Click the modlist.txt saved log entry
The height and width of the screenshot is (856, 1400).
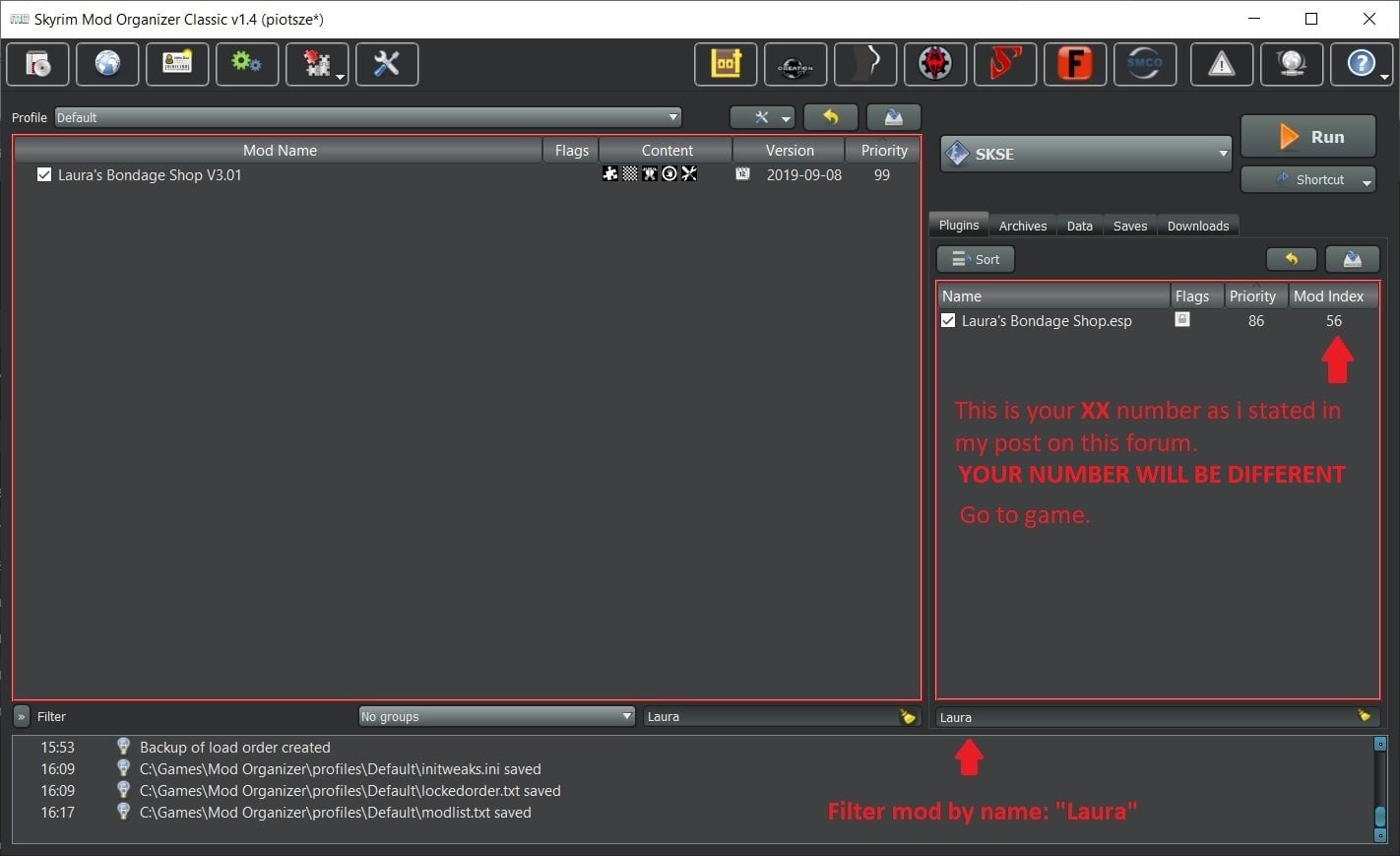point(336,813)
